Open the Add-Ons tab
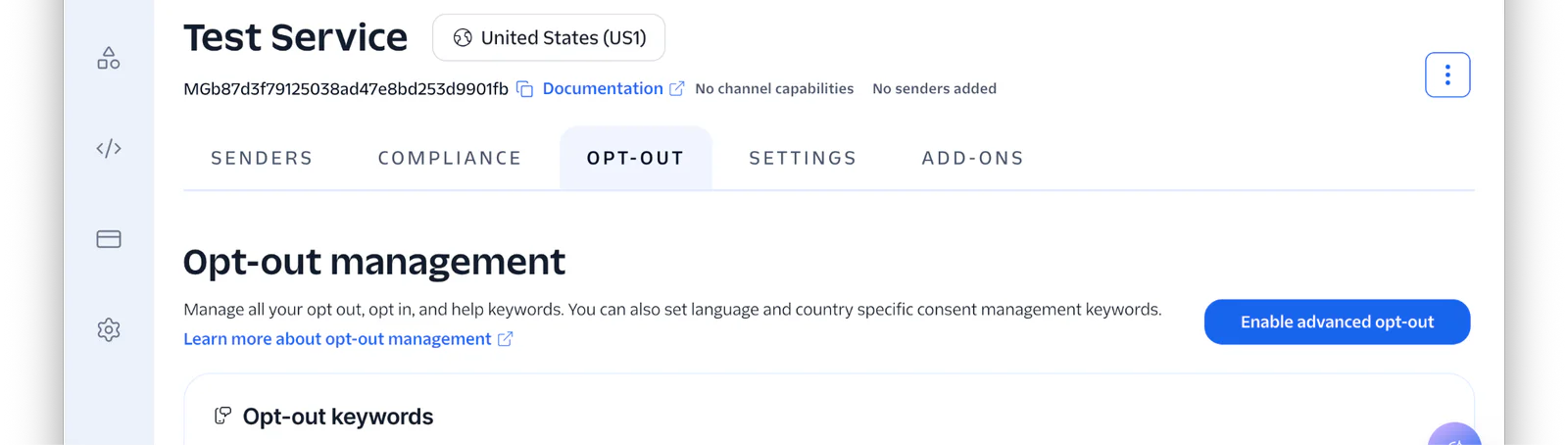The height and width of the screenshot is (445, 1568). click(973, 158)
